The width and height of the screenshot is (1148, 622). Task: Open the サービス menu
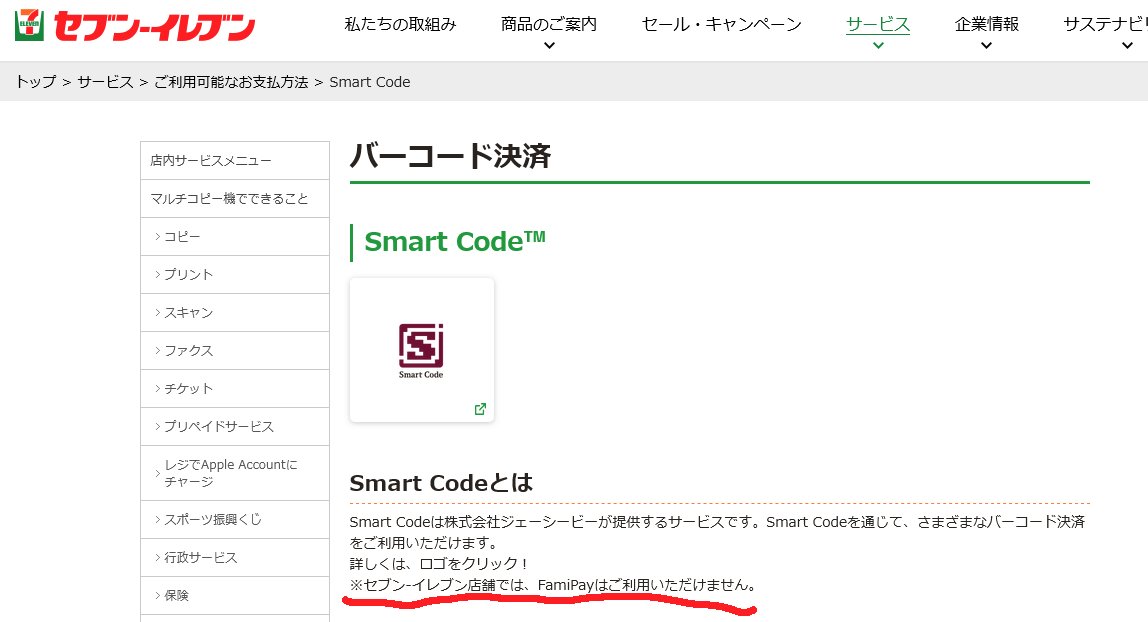point(878,24)
